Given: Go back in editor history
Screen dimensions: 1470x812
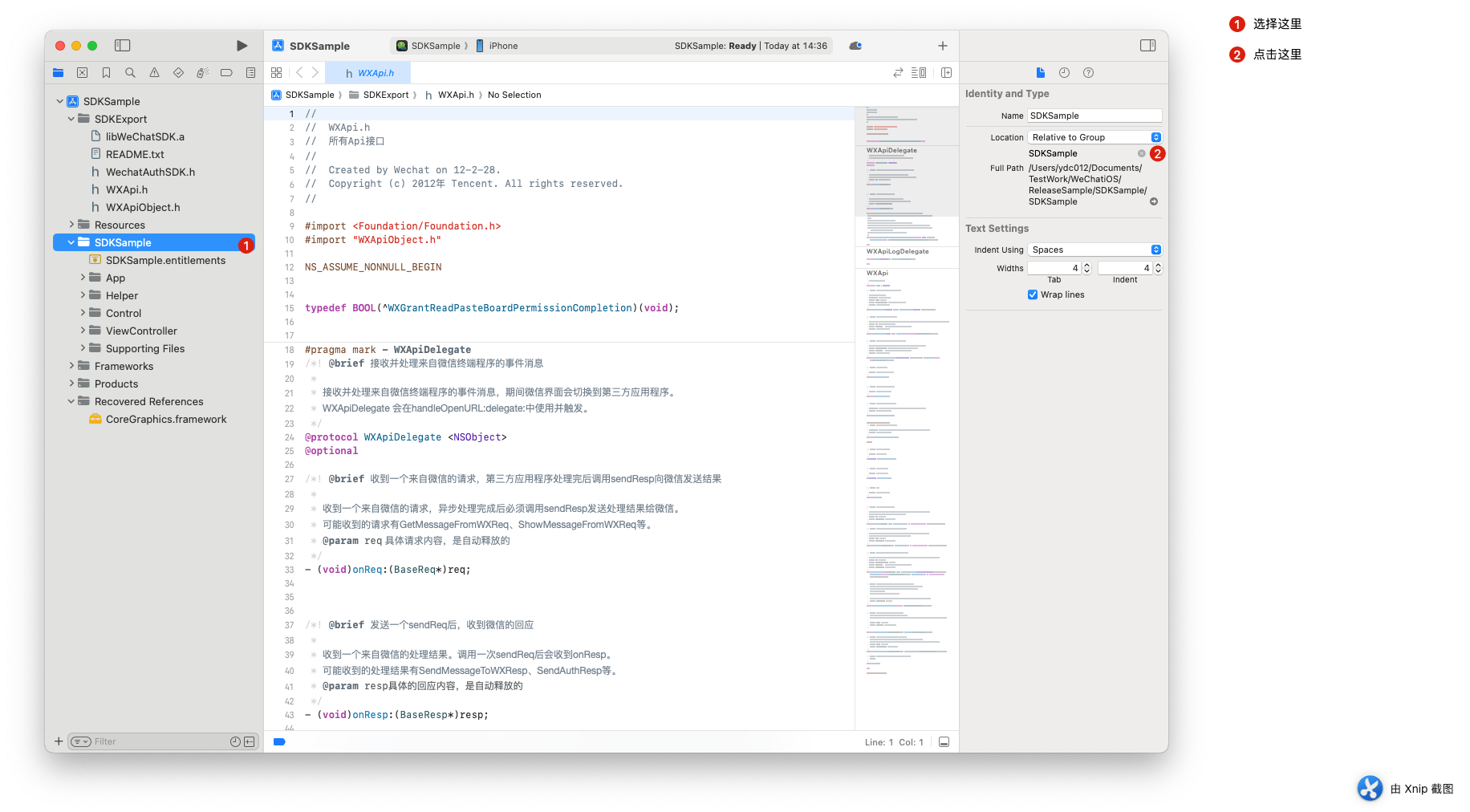Looking at the screenshot, I should (299, 73).
